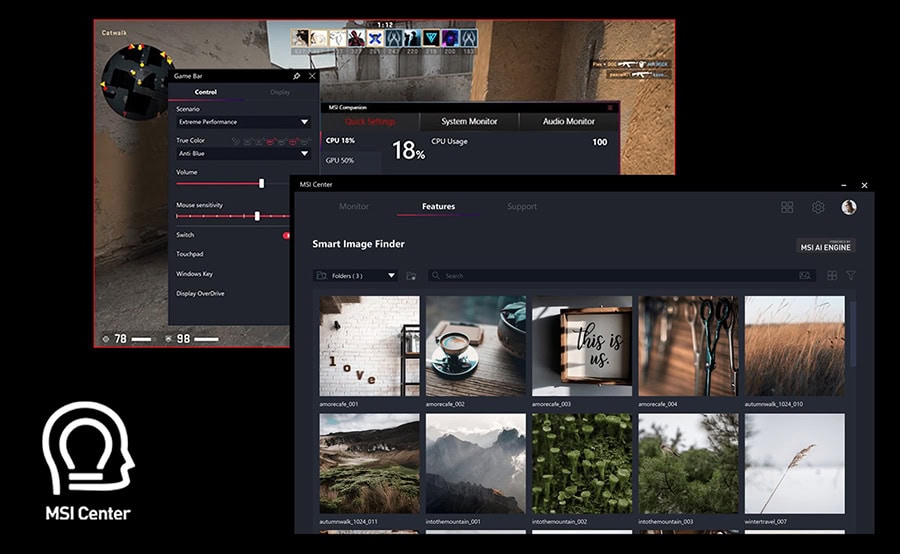Image resolution: width=900 pixels, height=554 pixels.
Task: Click the magnifier search icon
Action: (x=436, y=276)
